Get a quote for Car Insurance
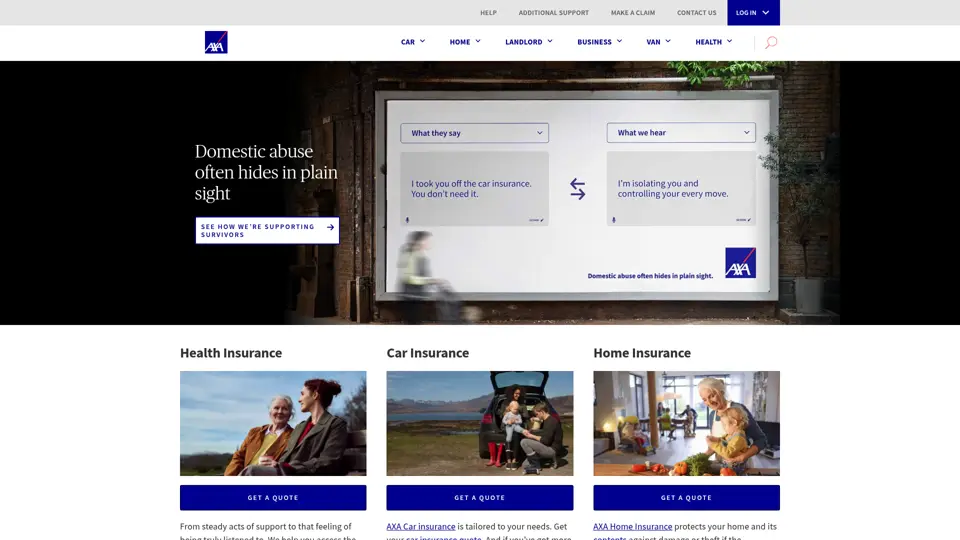Screen dimensions: 960x540 coord(479,498)
